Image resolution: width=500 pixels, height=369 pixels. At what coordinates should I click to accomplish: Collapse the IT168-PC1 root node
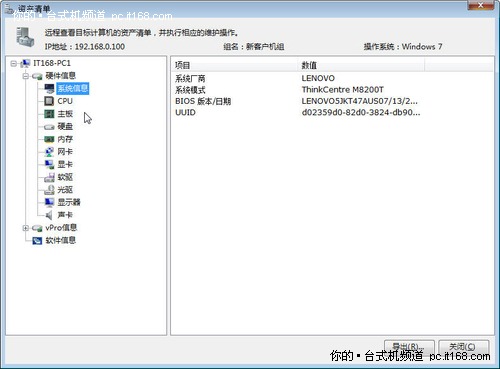point(13,63)
